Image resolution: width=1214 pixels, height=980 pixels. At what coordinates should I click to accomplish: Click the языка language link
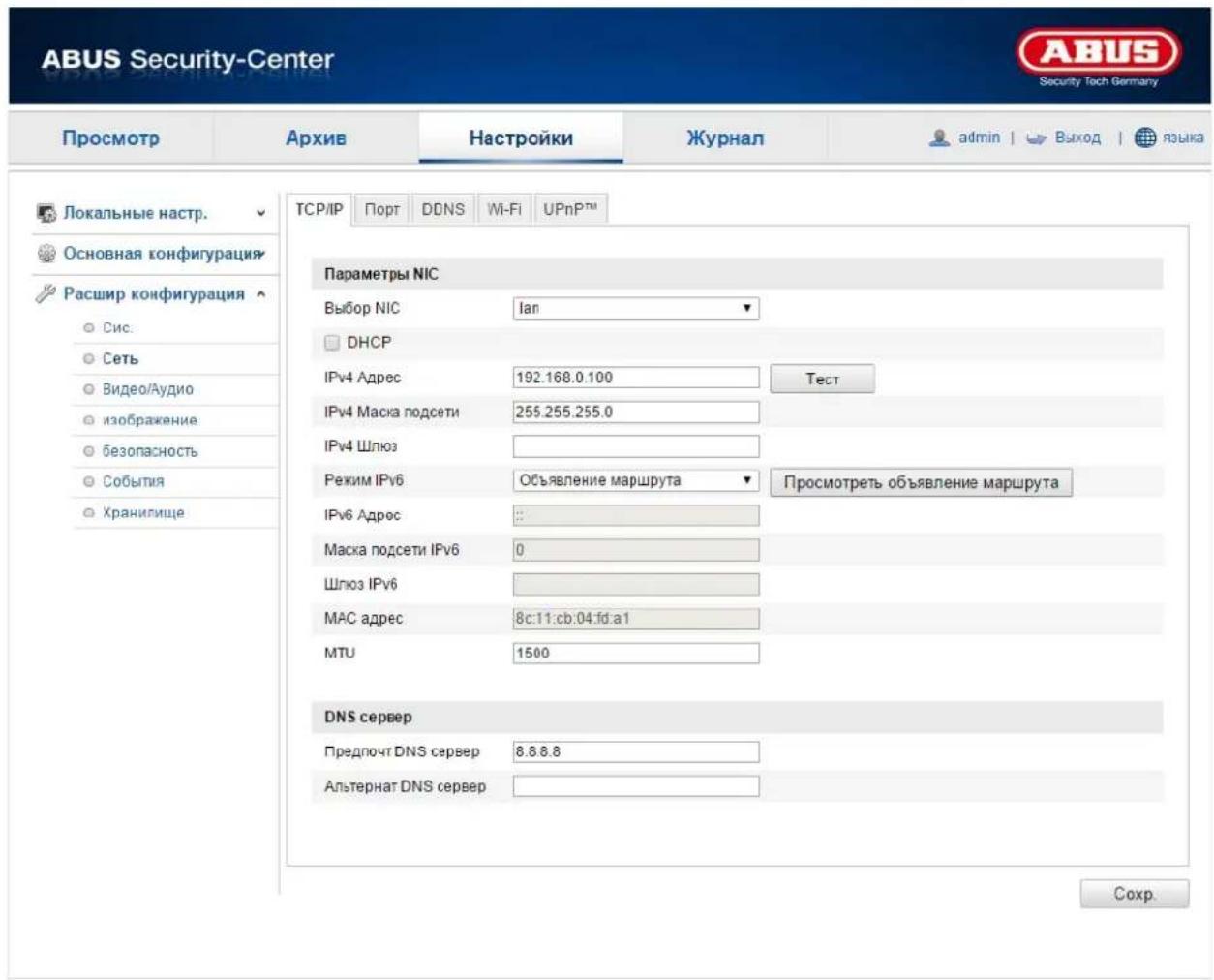click(1183, 138)
